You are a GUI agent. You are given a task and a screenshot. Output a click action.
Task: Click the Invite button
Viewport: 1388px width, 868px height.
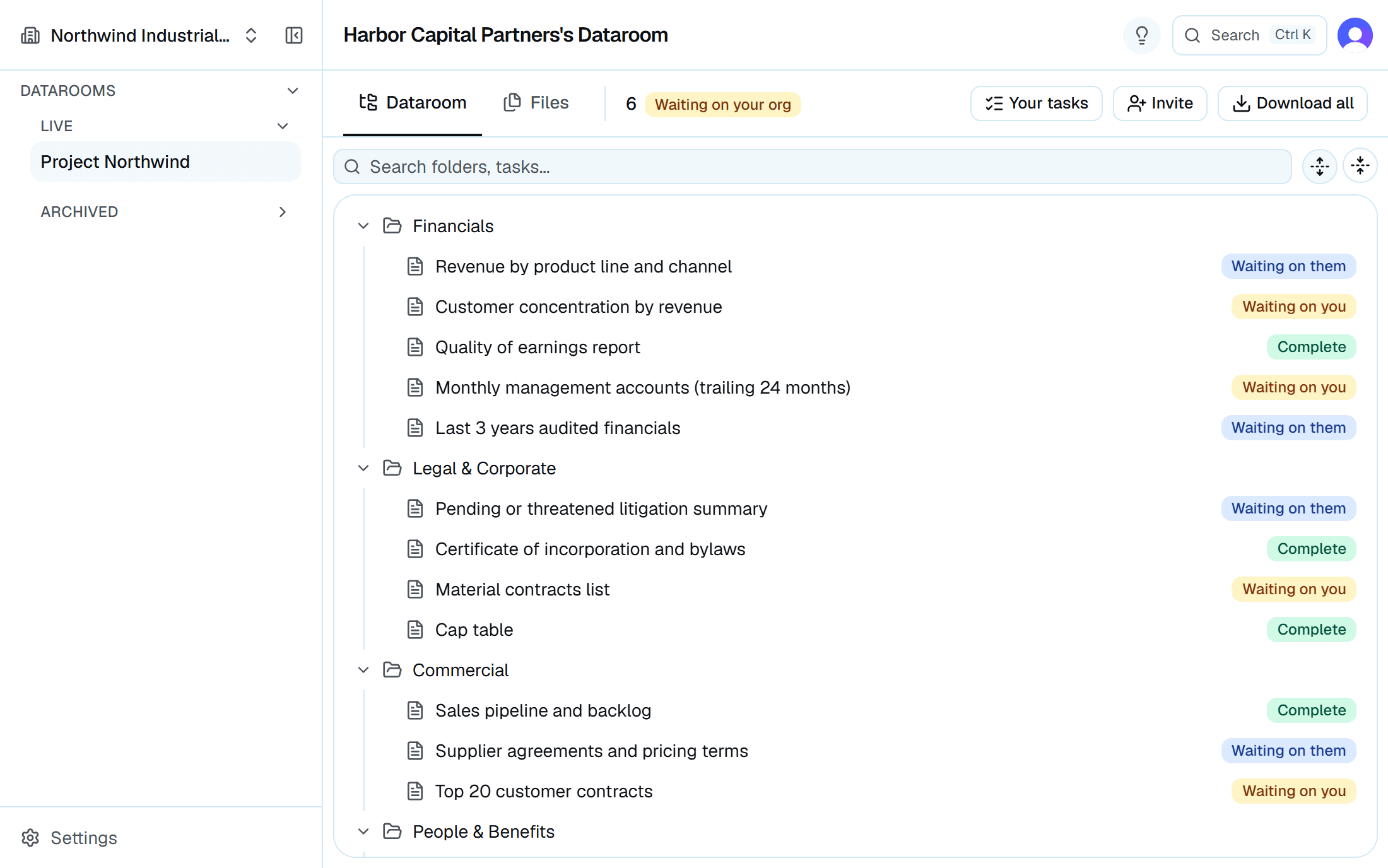tap(1160, 103)
